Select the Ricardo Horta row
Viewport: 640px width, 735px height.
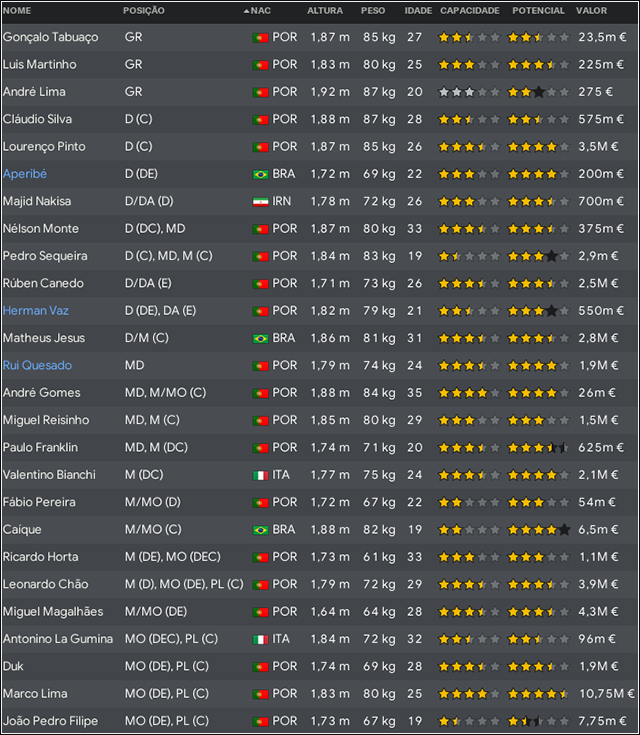point(320,557)
